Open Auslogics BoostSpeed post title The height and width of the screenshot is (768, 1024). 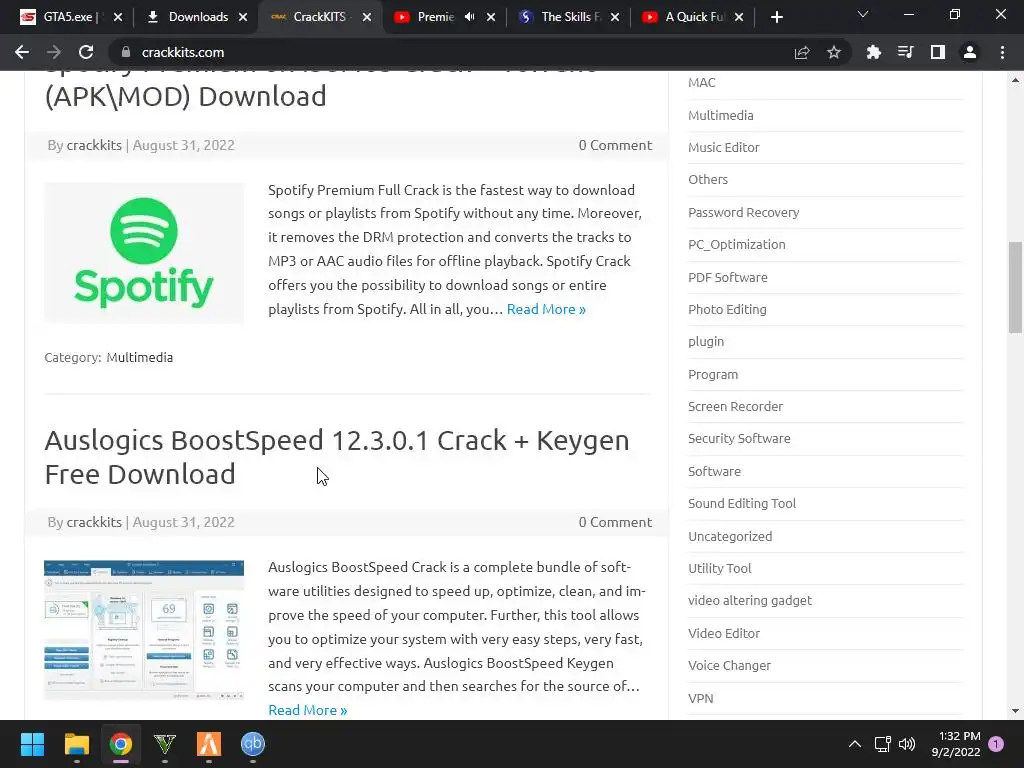pos(337,457)
